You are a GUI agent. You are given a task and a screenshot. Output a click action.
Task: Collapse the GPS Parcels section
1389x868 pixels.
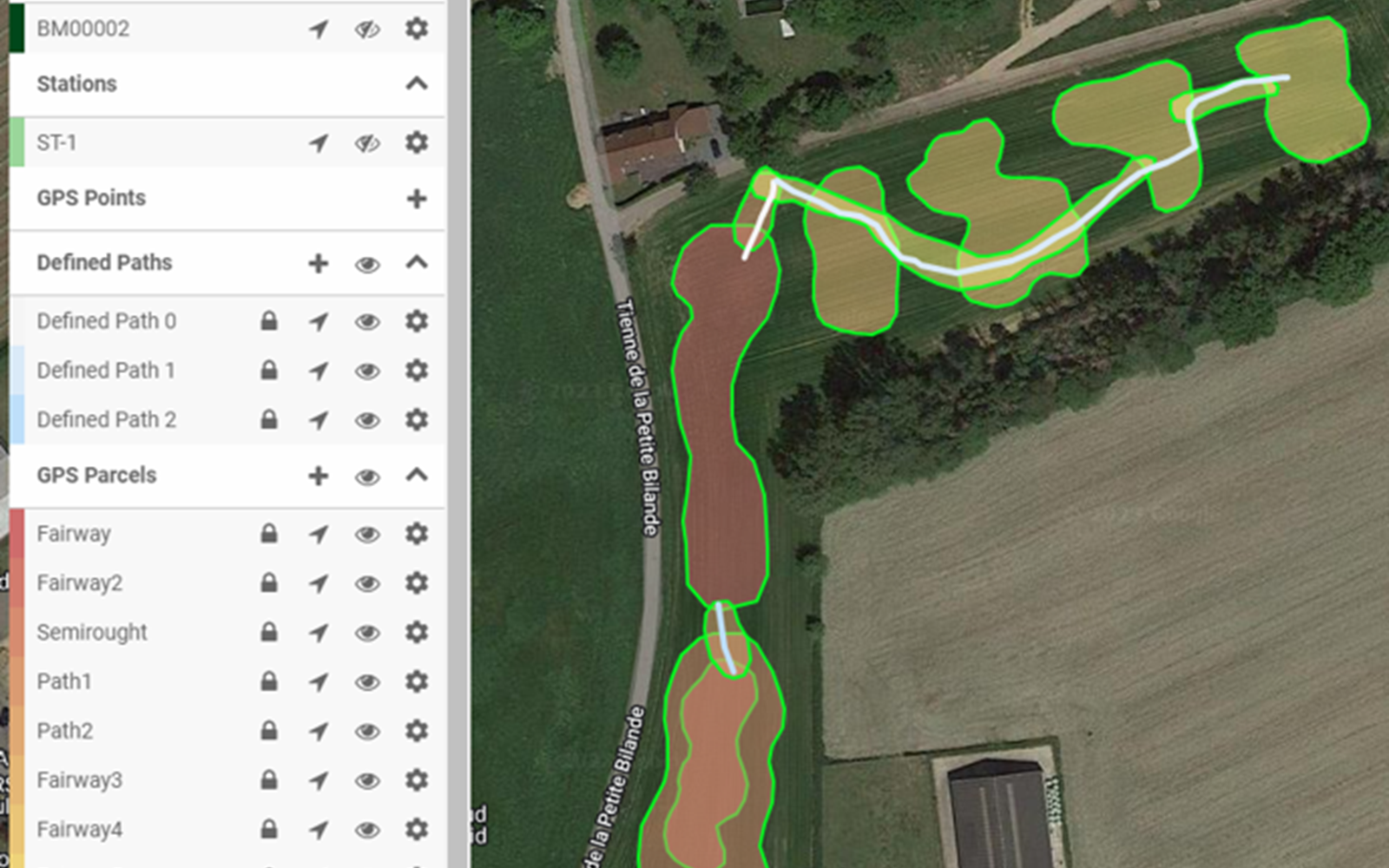pos(417,475)
